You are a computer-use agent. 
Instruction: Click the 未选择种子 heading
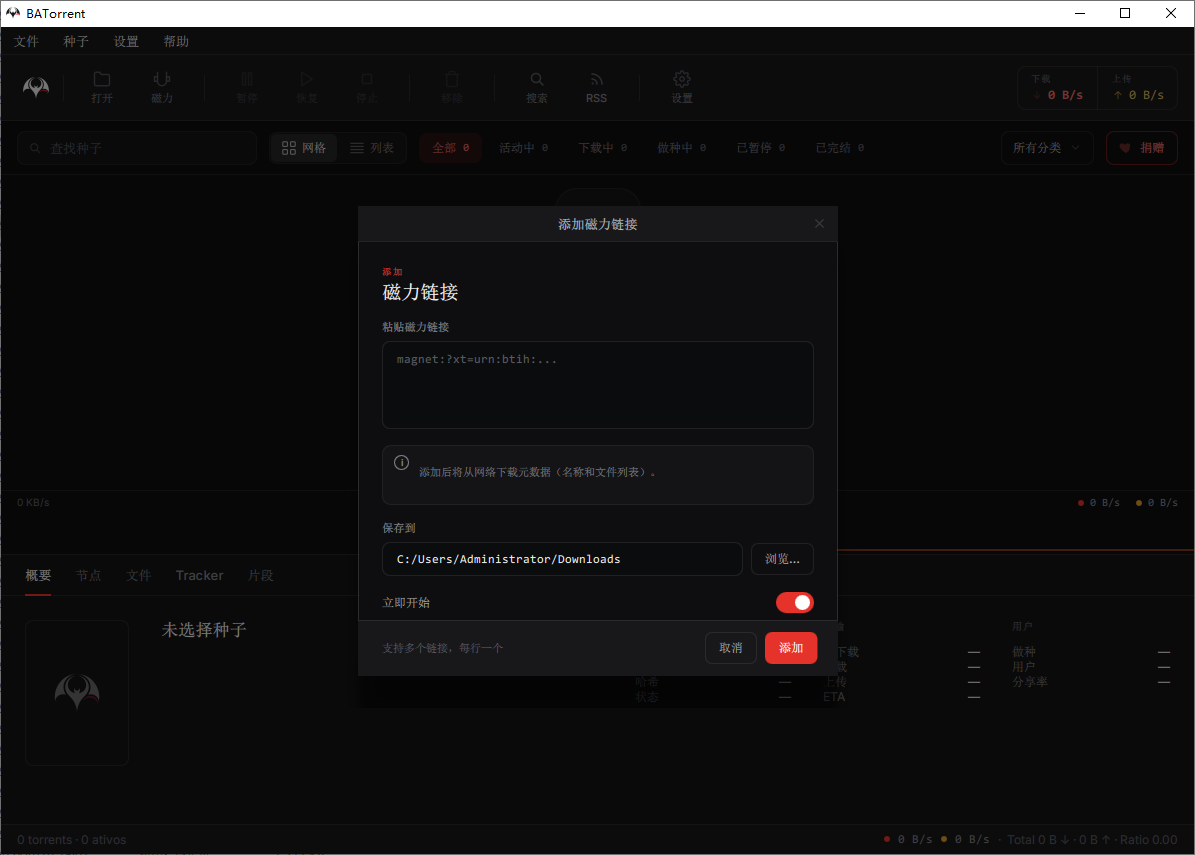click(x=204, y=630)
